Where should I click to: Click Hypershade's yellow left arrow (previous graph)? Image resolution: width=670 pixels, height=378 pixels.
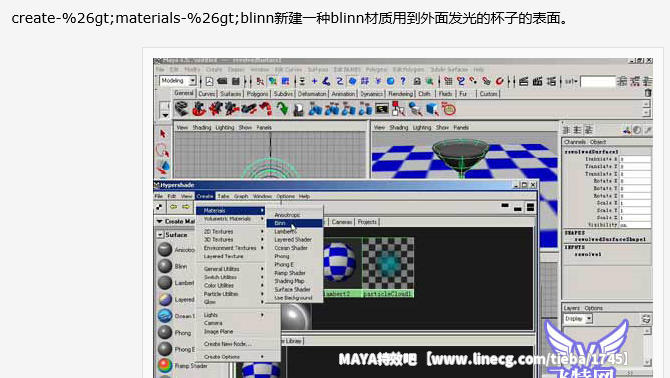coord(173,207)
